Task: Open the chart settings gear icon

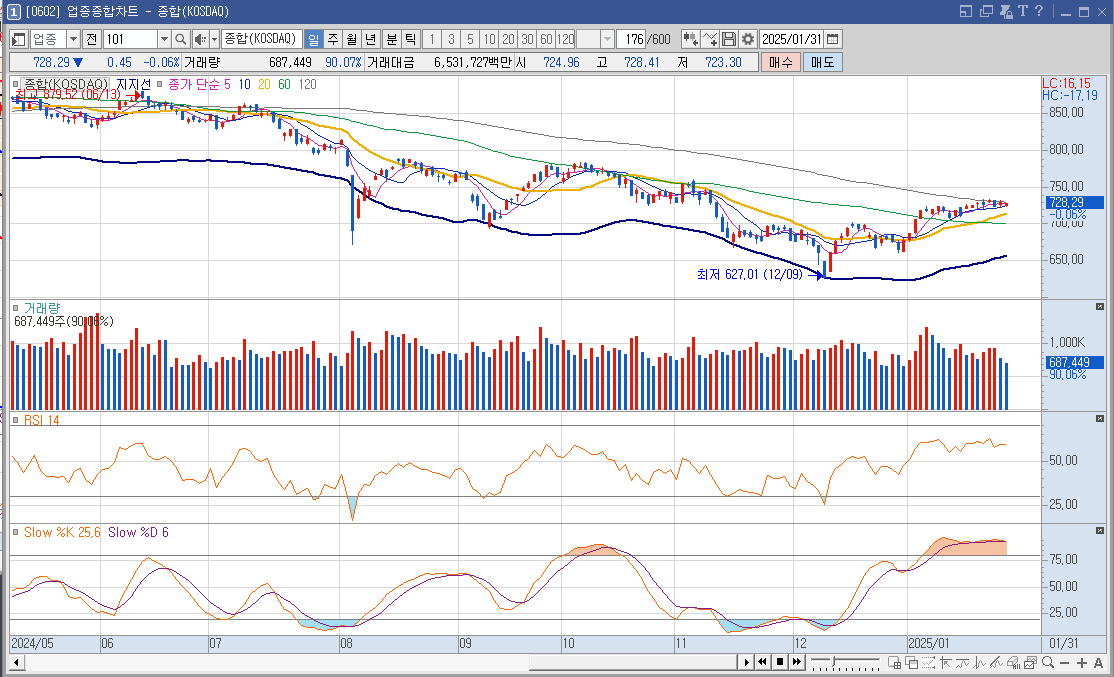Action: 747,39
